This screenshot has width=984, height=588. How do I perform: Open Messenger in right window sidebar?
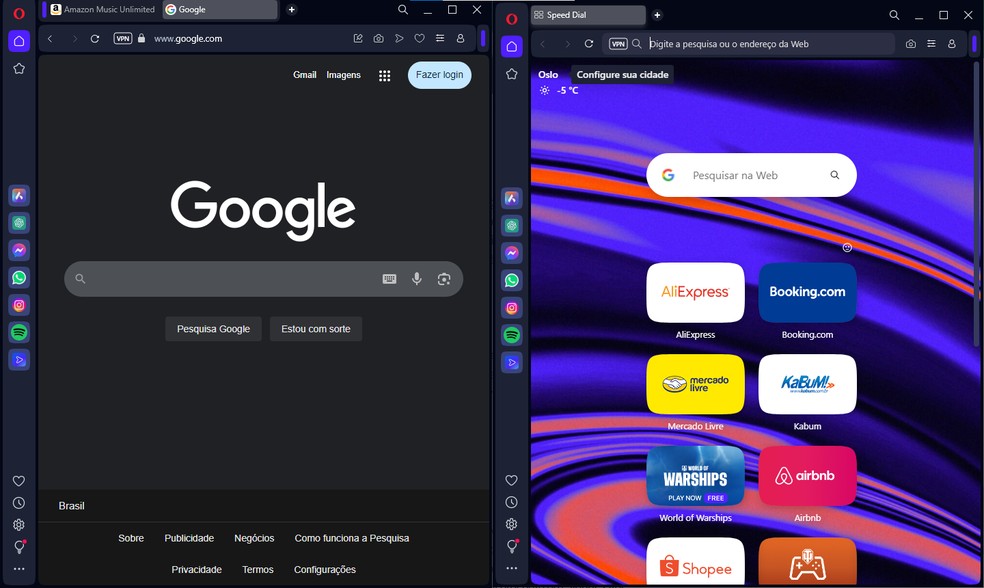(511, 253)
